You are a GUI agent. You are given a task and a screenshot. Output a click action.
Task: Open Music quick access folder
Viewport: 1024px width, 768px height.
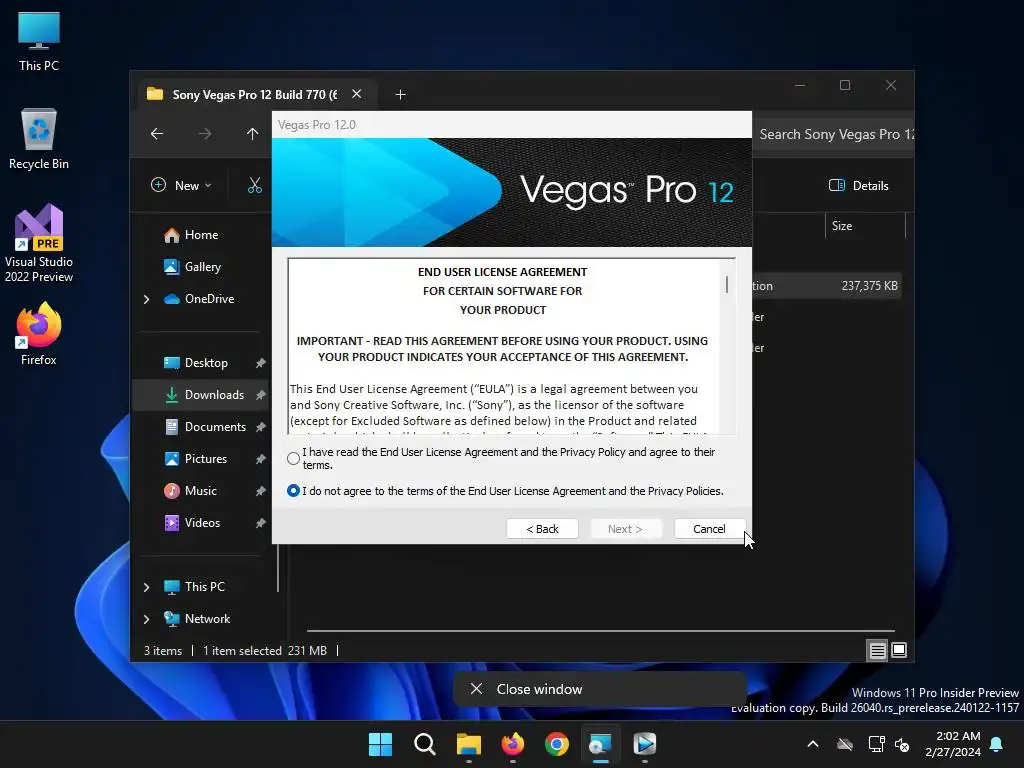(x=190, y=491)
